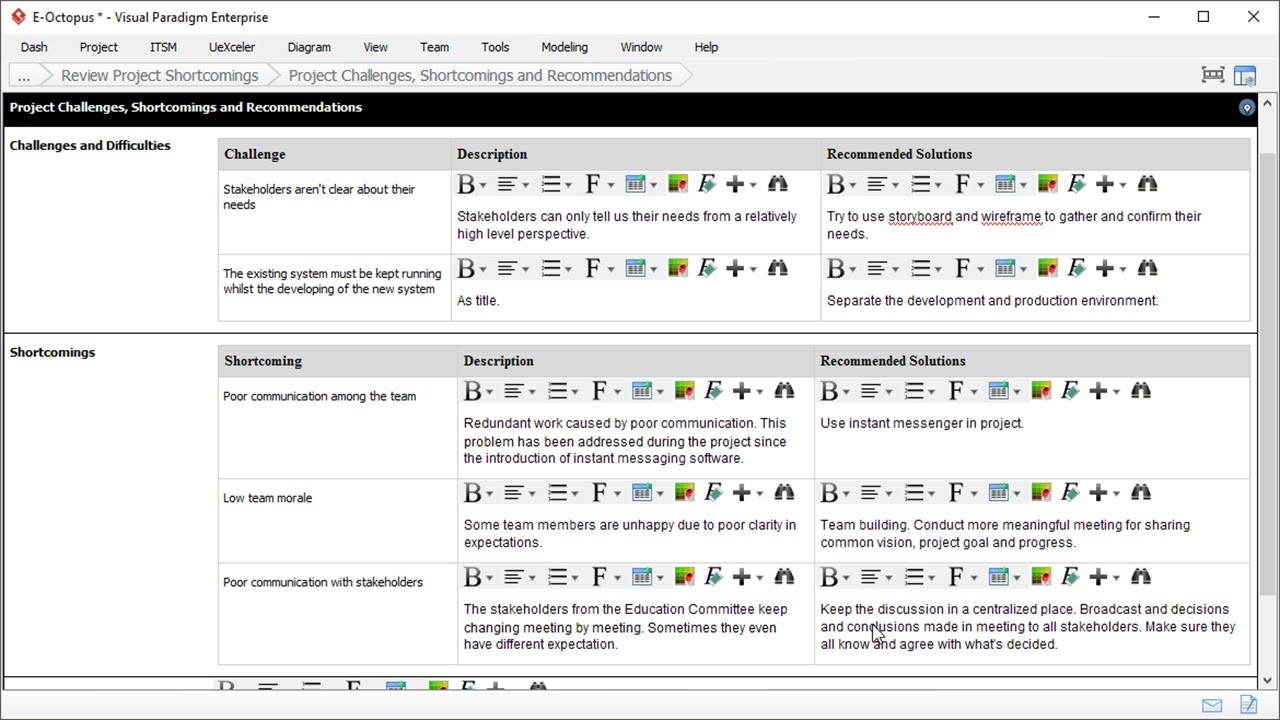Open alignment options in 'Stakeholders aren't clear' Description toolbar

526,185
